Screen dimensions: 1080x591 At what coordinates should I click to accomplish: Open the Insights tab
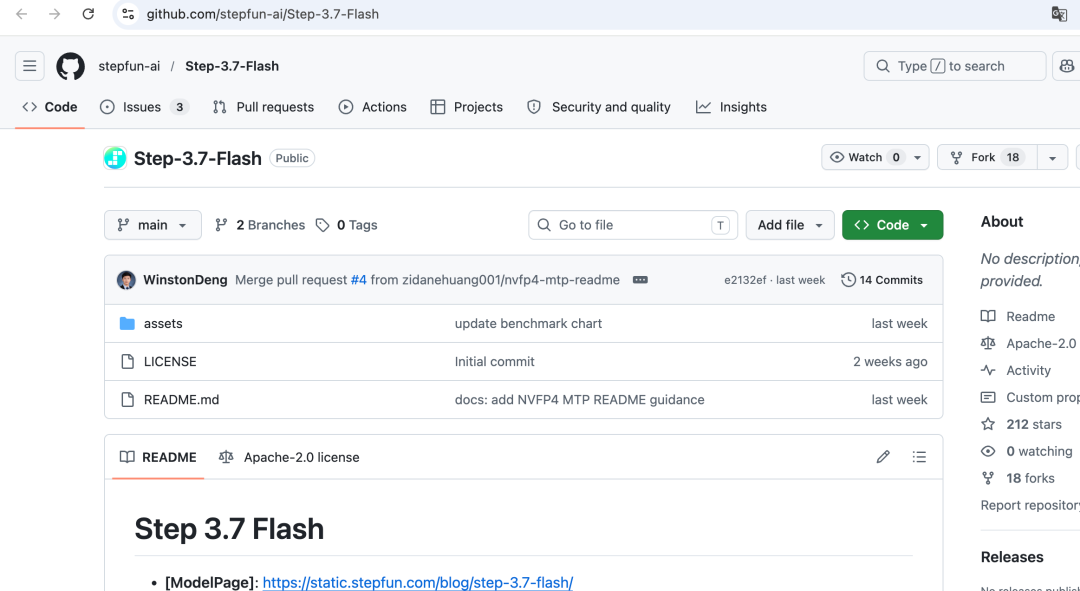click(x=731, y=107)
